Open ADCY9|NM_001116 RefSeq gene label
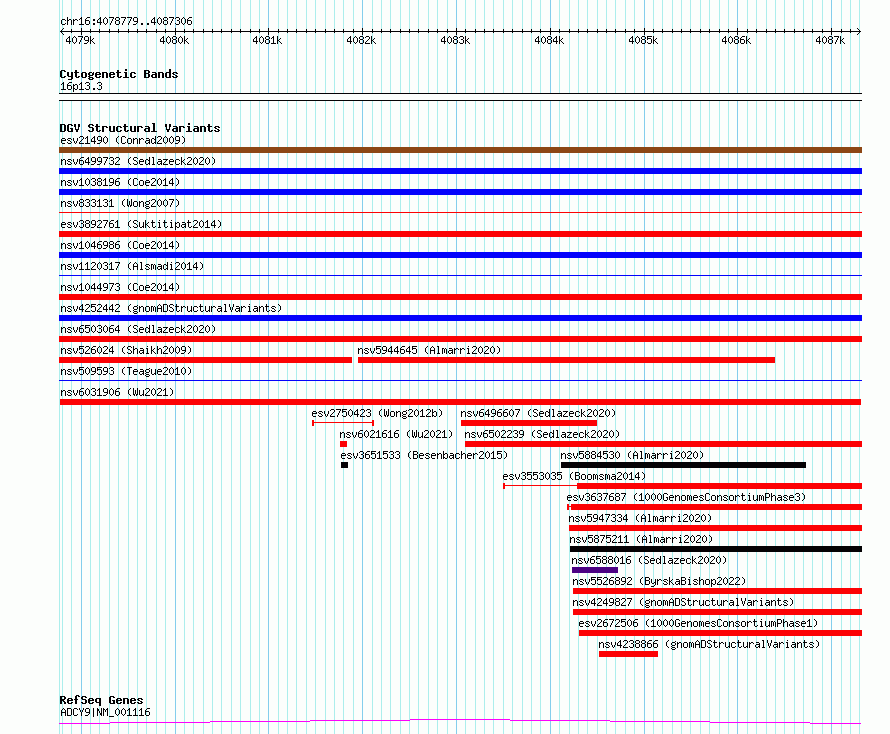 click(x=105, y=712)
